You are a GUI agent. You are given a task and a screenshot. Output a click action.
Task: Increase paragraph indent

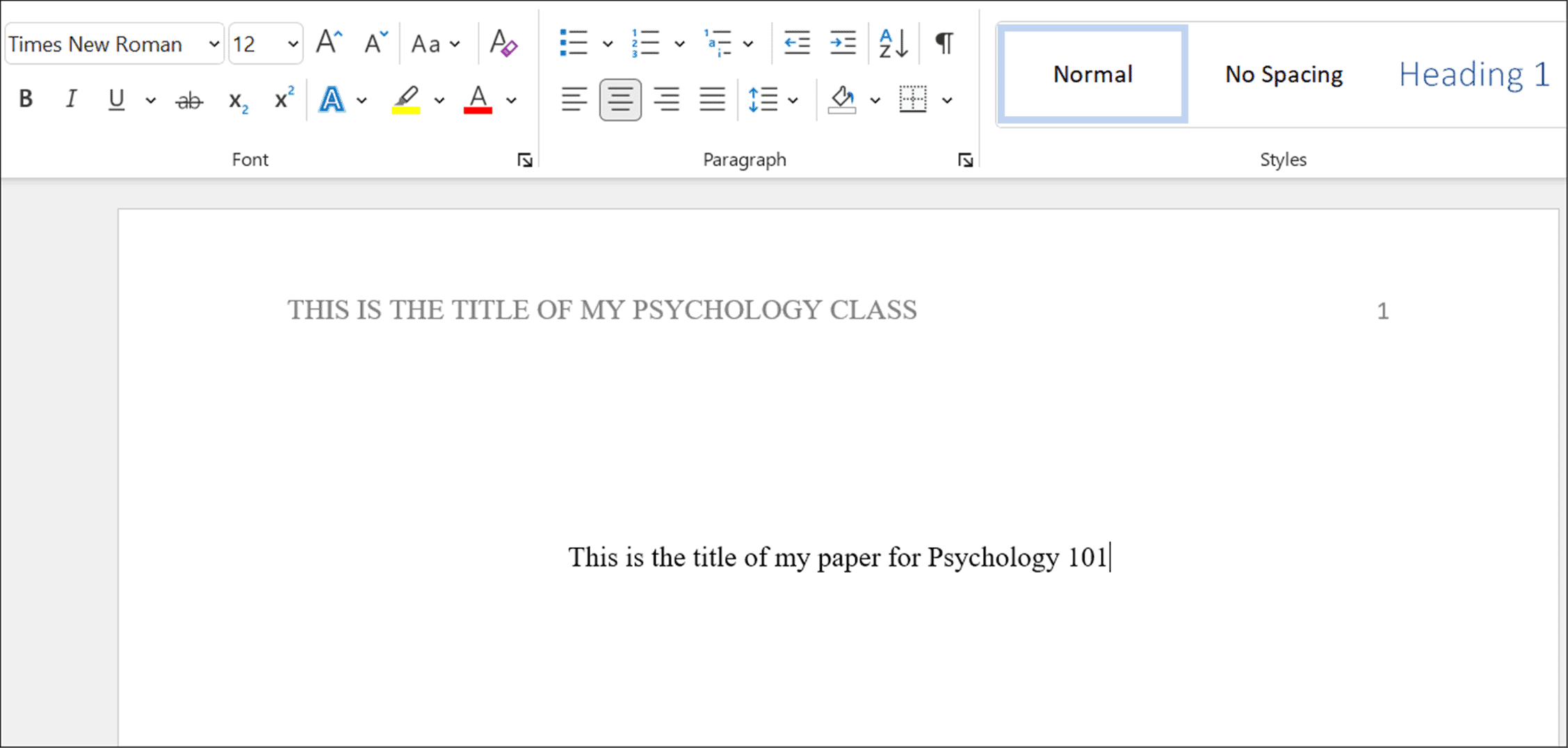tap(842, 43)
